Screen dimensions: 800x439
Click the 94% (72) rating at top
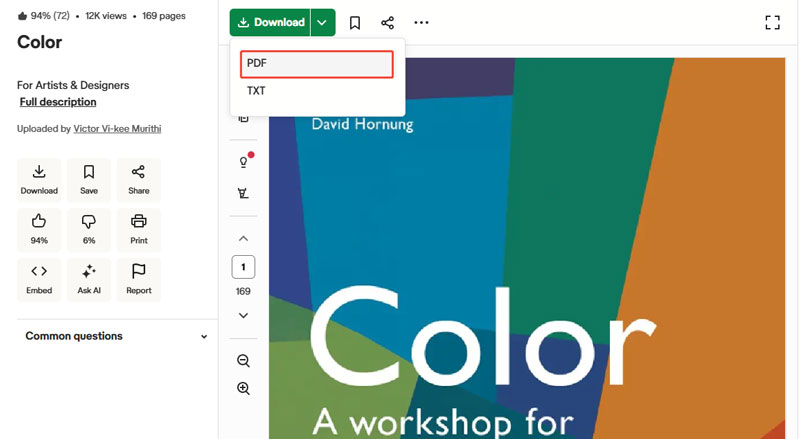(43, 16)
